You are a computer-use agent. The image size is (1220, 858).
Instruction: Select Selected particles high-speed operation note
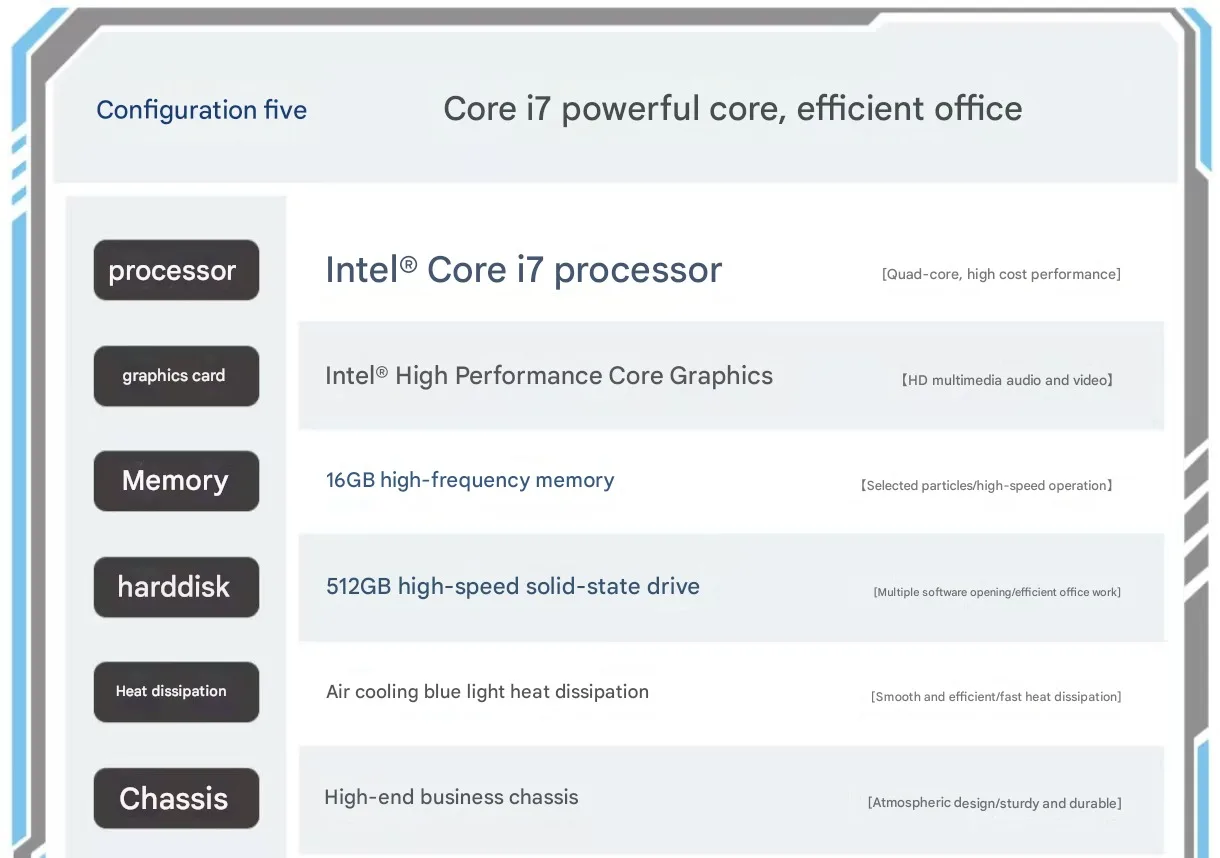986,485
